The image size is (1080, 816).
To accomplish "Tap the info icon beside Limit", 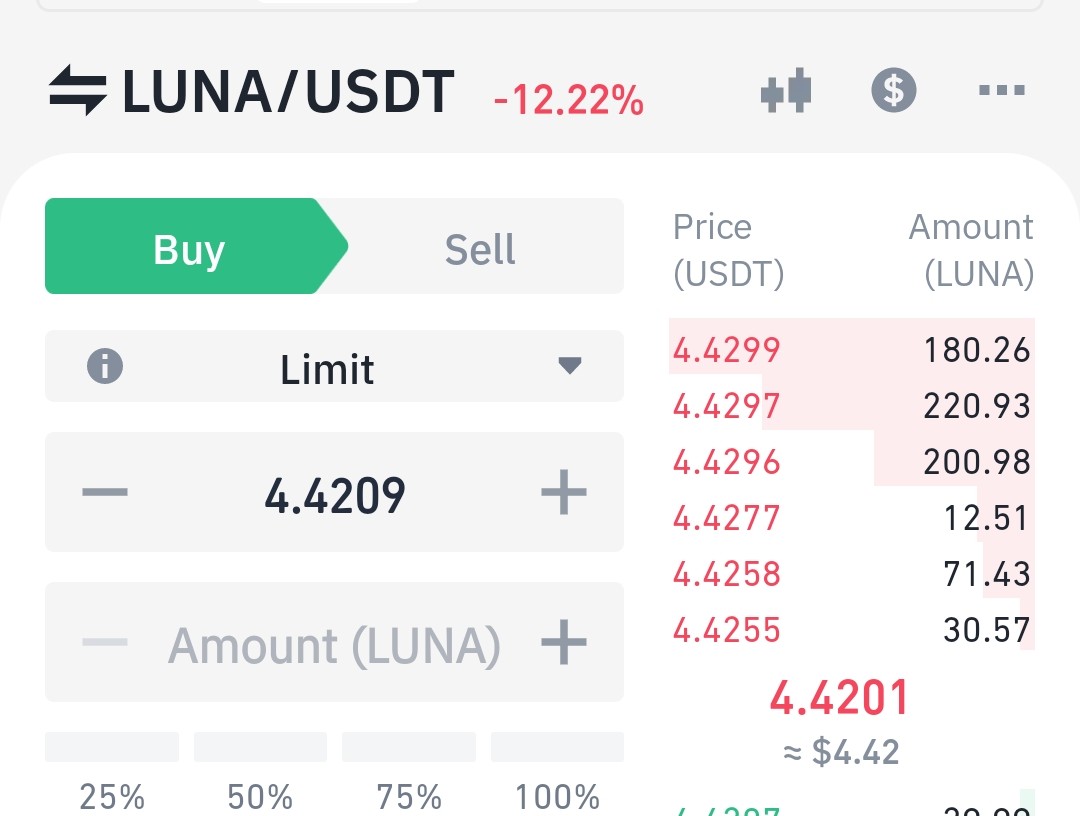I will pos(105,366).
